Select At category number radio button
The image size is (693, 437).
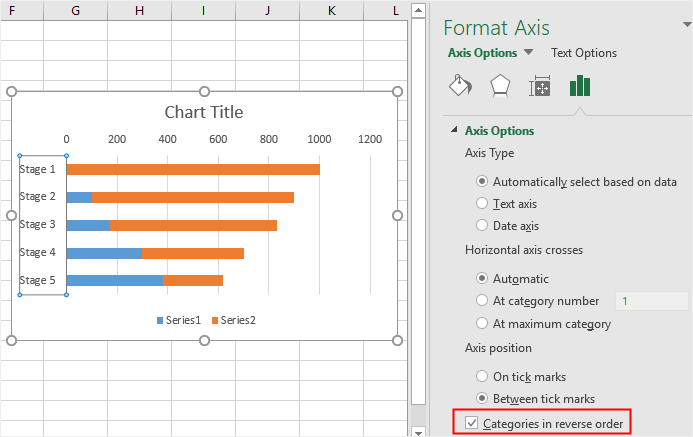482,301
